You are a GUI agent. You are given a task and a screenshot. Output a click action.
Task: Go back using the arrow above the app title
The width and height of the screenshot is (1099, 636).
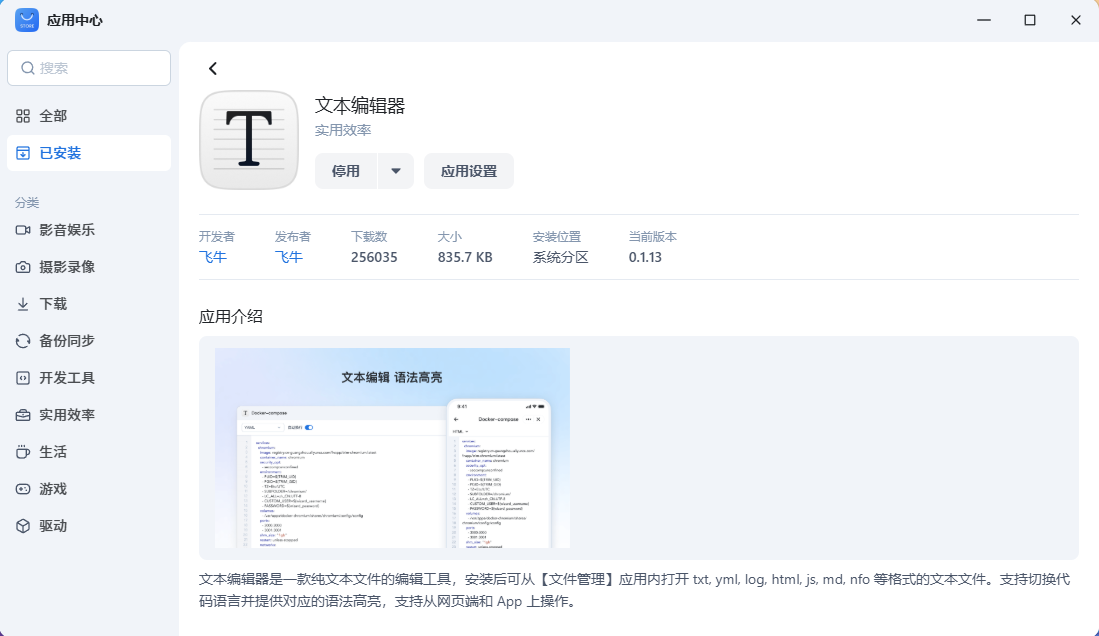point(212,68)
